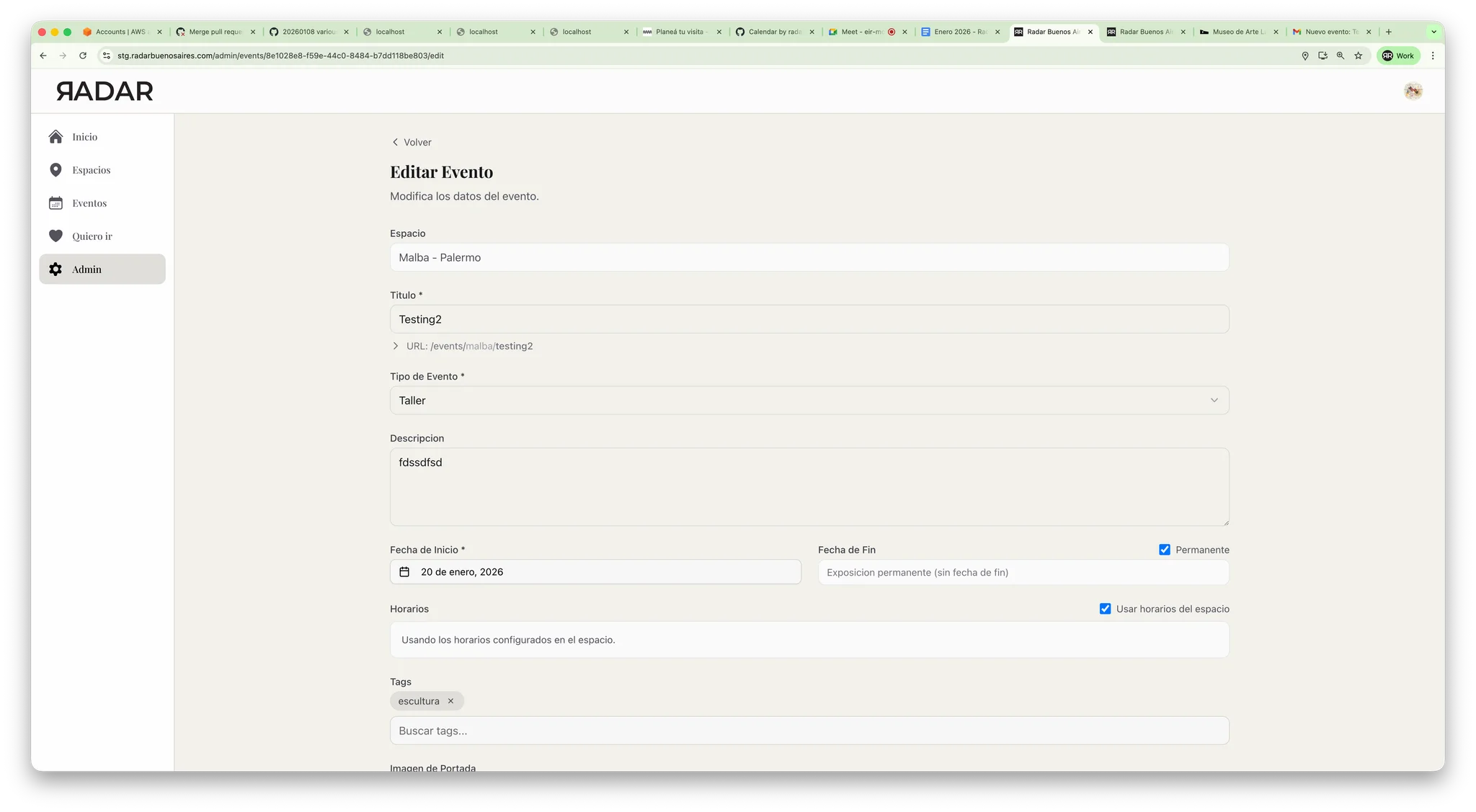
Task: Switch to the Museo de Arte tab
Action: coord(1238,32)
